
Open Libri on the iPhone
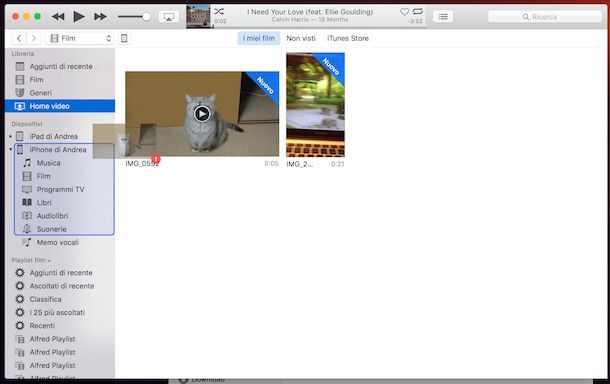(x=44, y=203)
